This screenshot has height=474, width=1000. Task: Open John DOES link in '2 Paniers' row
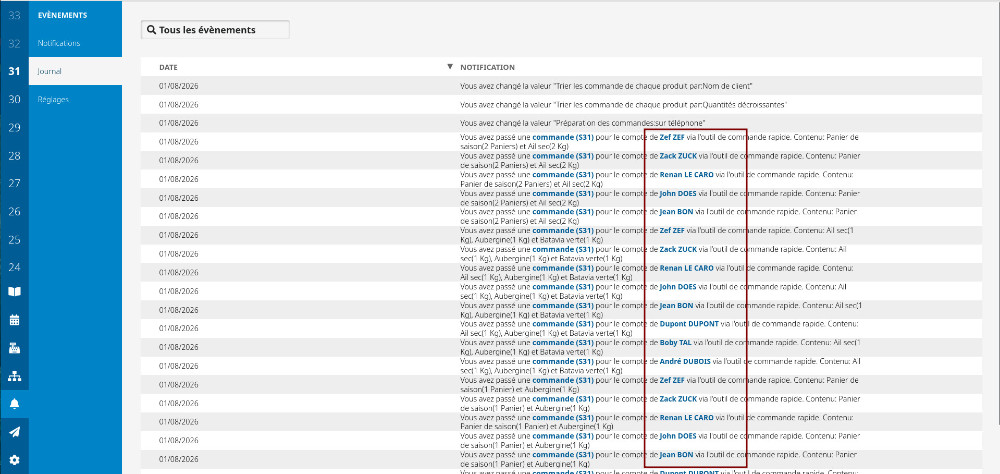[678, 193]
